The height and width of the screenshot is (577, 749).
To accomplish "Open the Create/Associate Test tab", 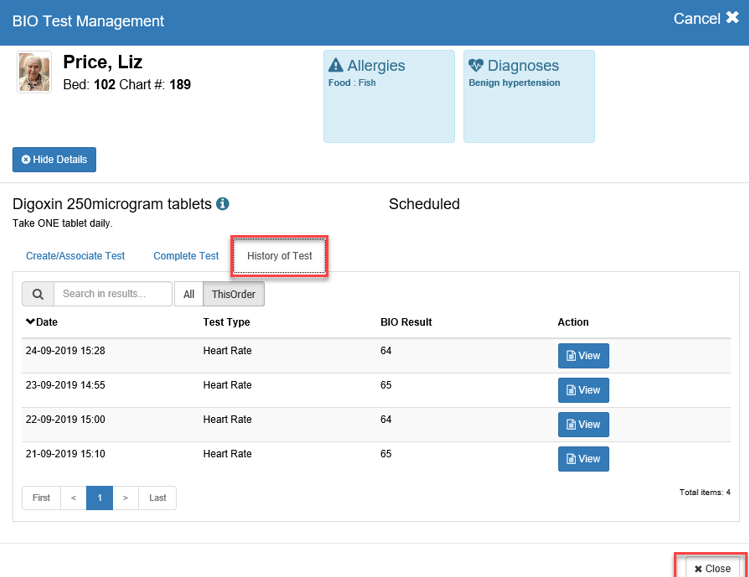I will (x=75, y=256).
